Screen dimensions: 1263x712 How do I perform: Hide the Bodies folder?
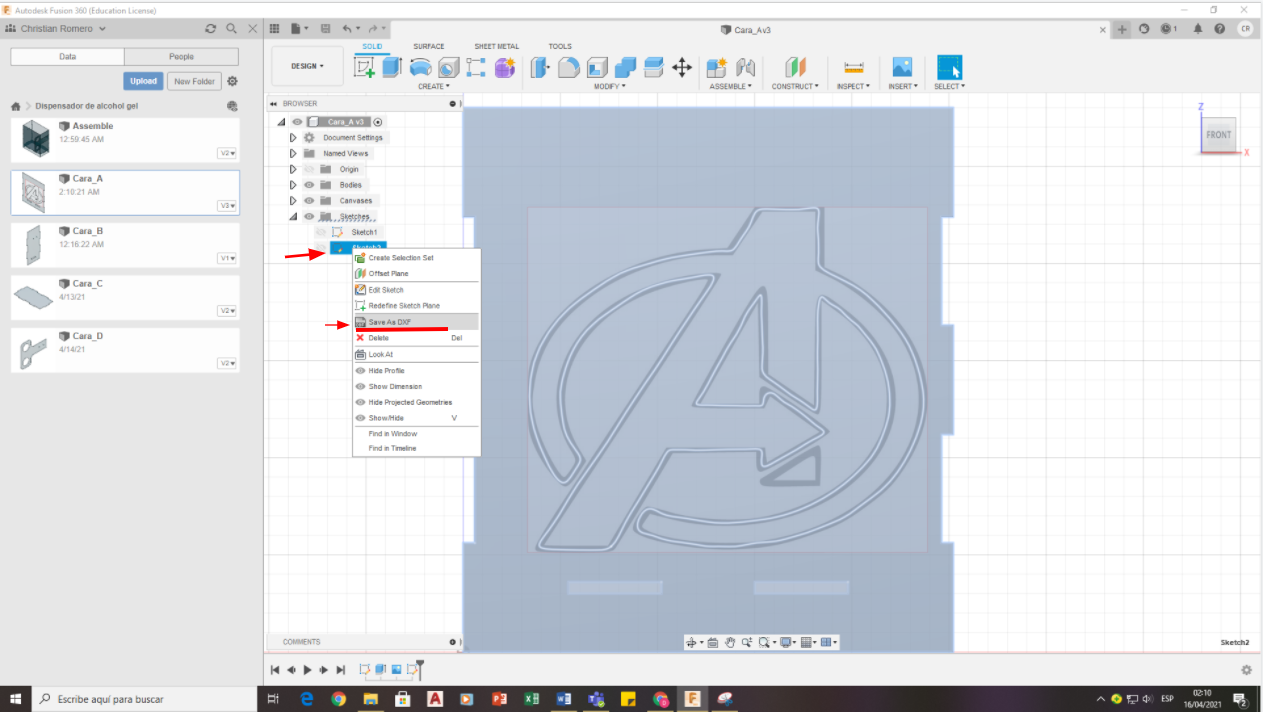point(309,185)
